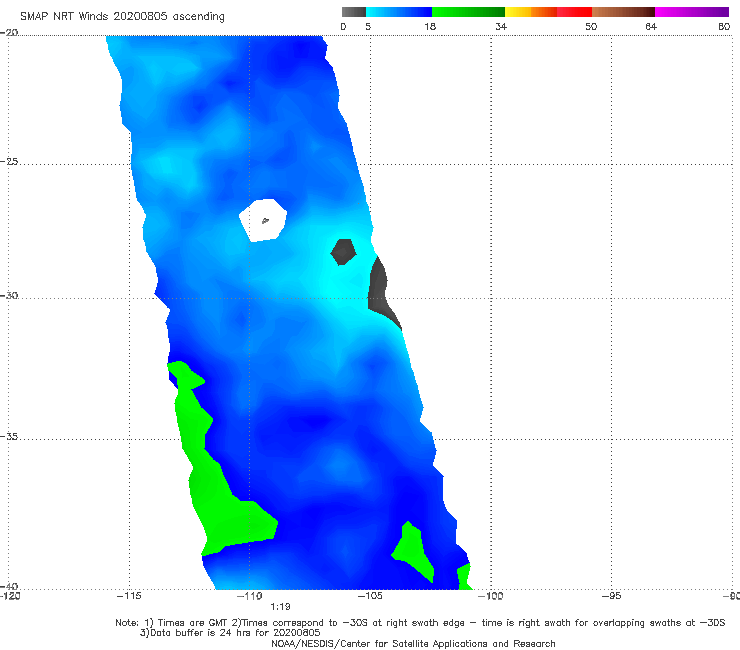This screenshot has height=650, width=740.
Task: Click the longitude label '-110'
Action: [250, 596]
